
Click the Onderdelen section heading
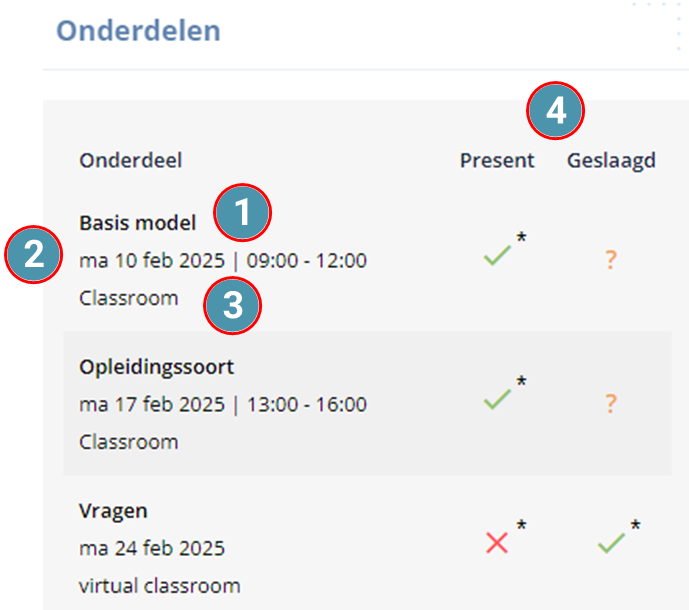point(138,31)
